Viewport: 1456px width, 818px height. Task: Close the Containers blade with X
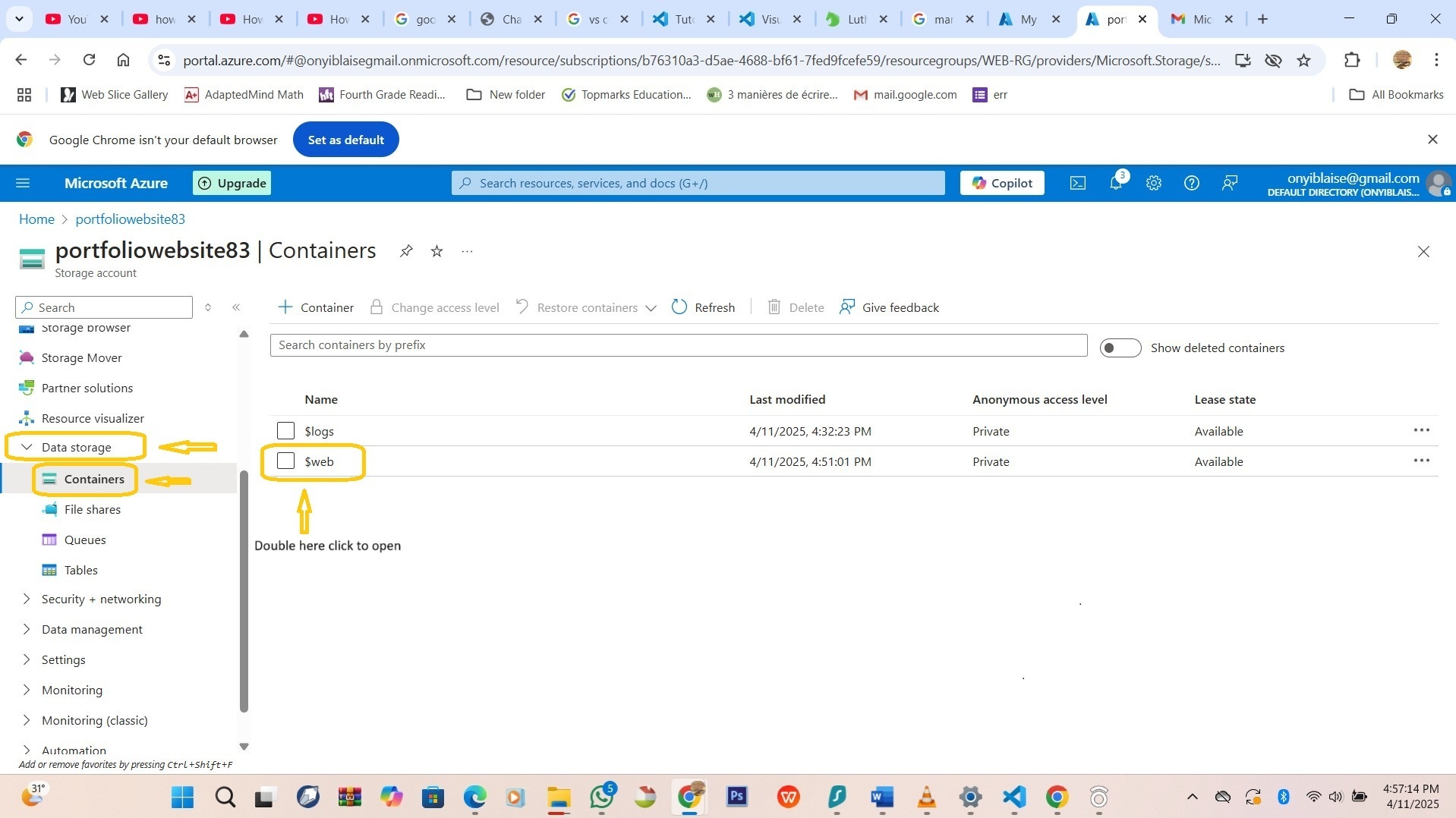click(x=1423, y=252)
